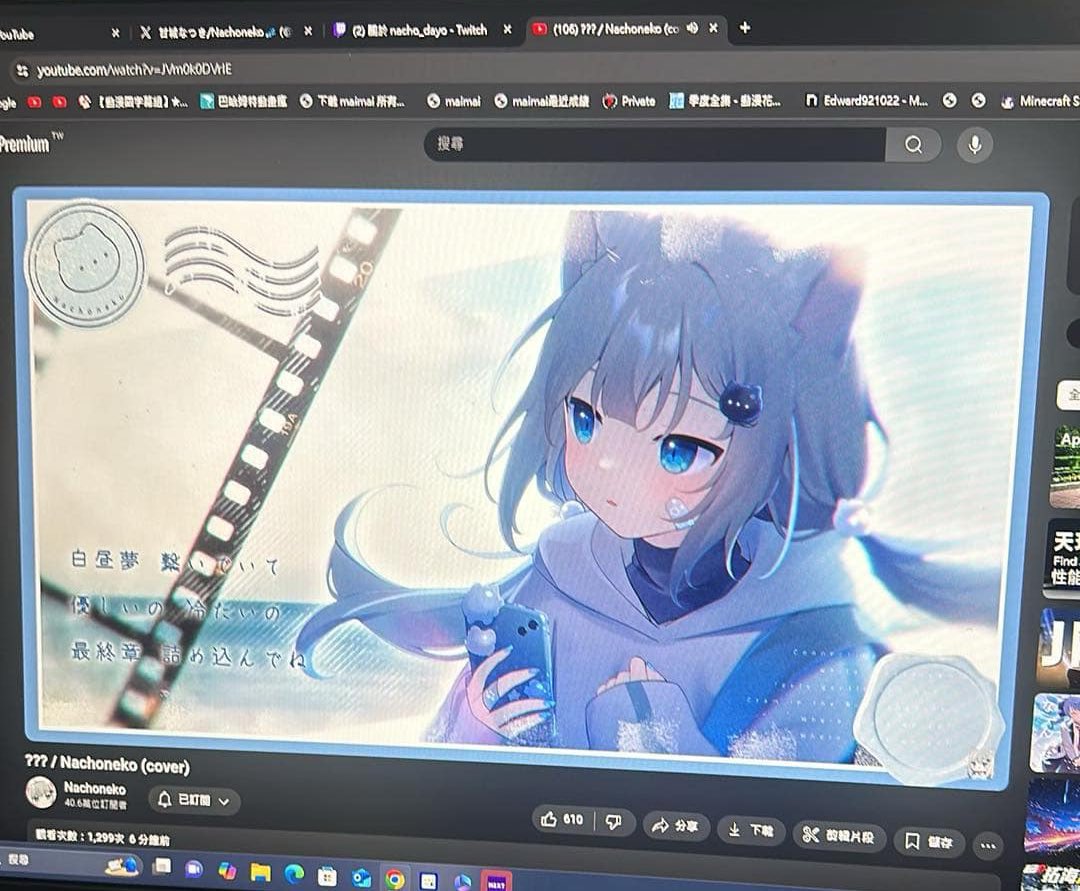Click the 40.6萬位訂閱者 subscriber count

pyautogui.click(x=95, y=804)
